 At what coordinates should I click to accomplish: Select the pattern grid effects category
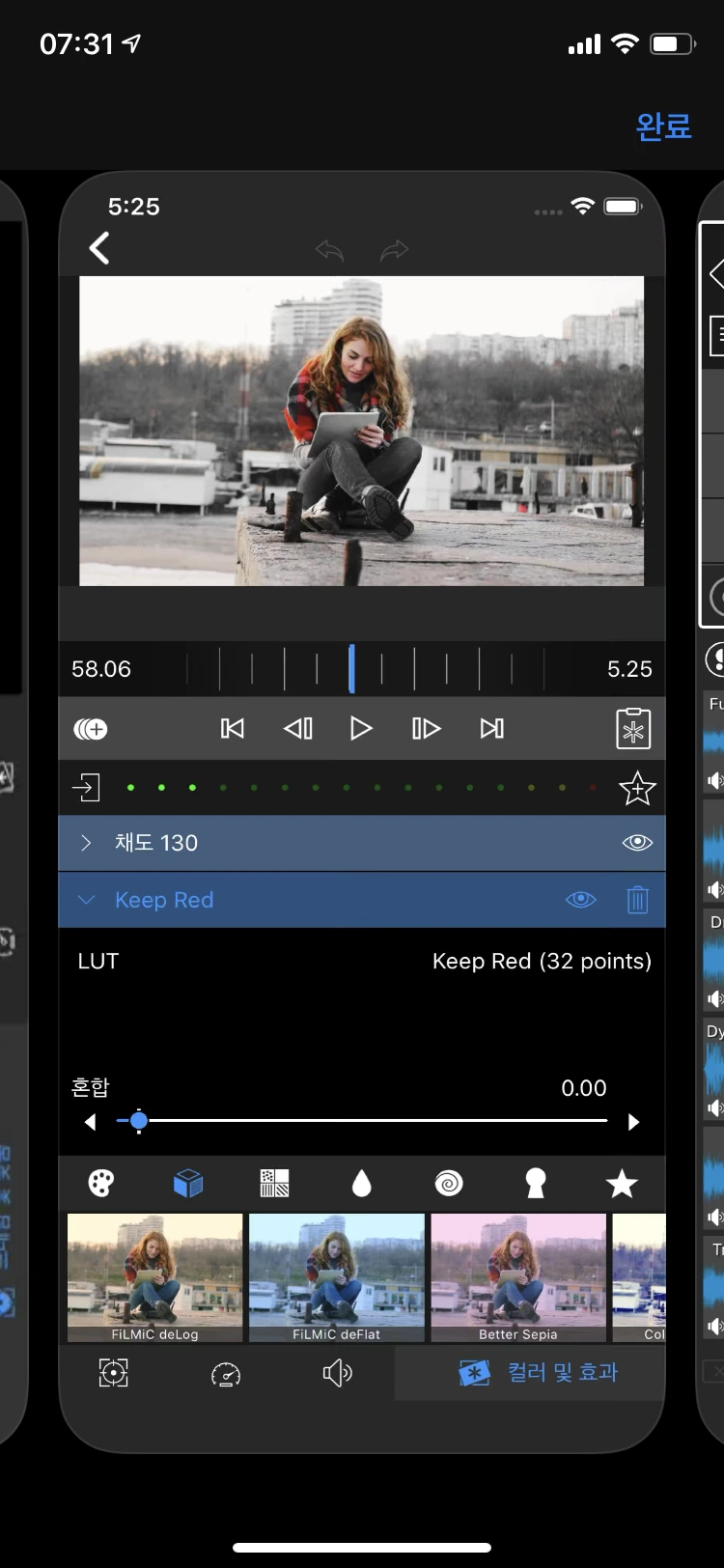(275, 1183)
